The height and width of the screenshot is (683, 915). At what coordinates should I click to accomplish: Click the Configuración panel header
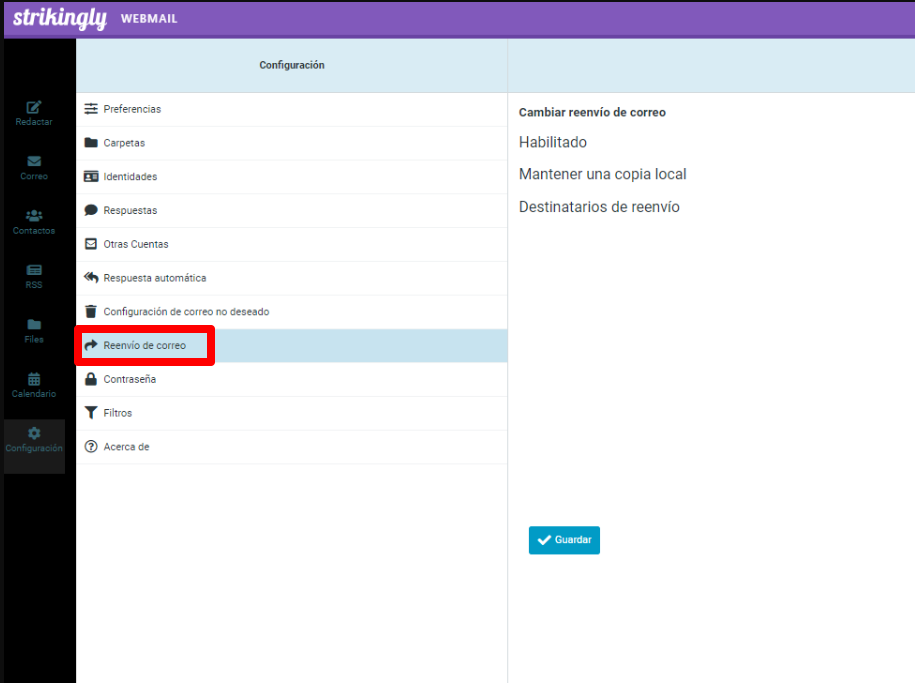click(x=292, y=65)
